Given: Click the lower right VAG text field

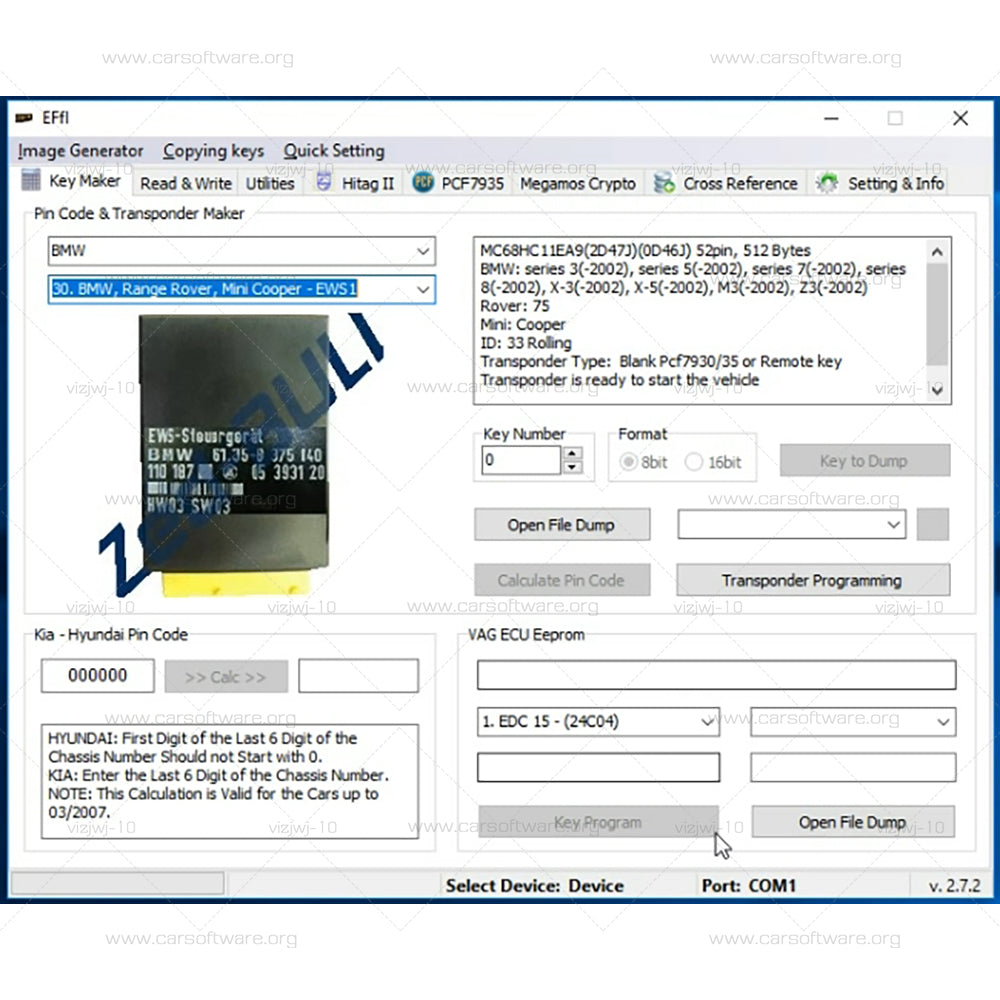Looking at the screenshot, I should (853, 767).
